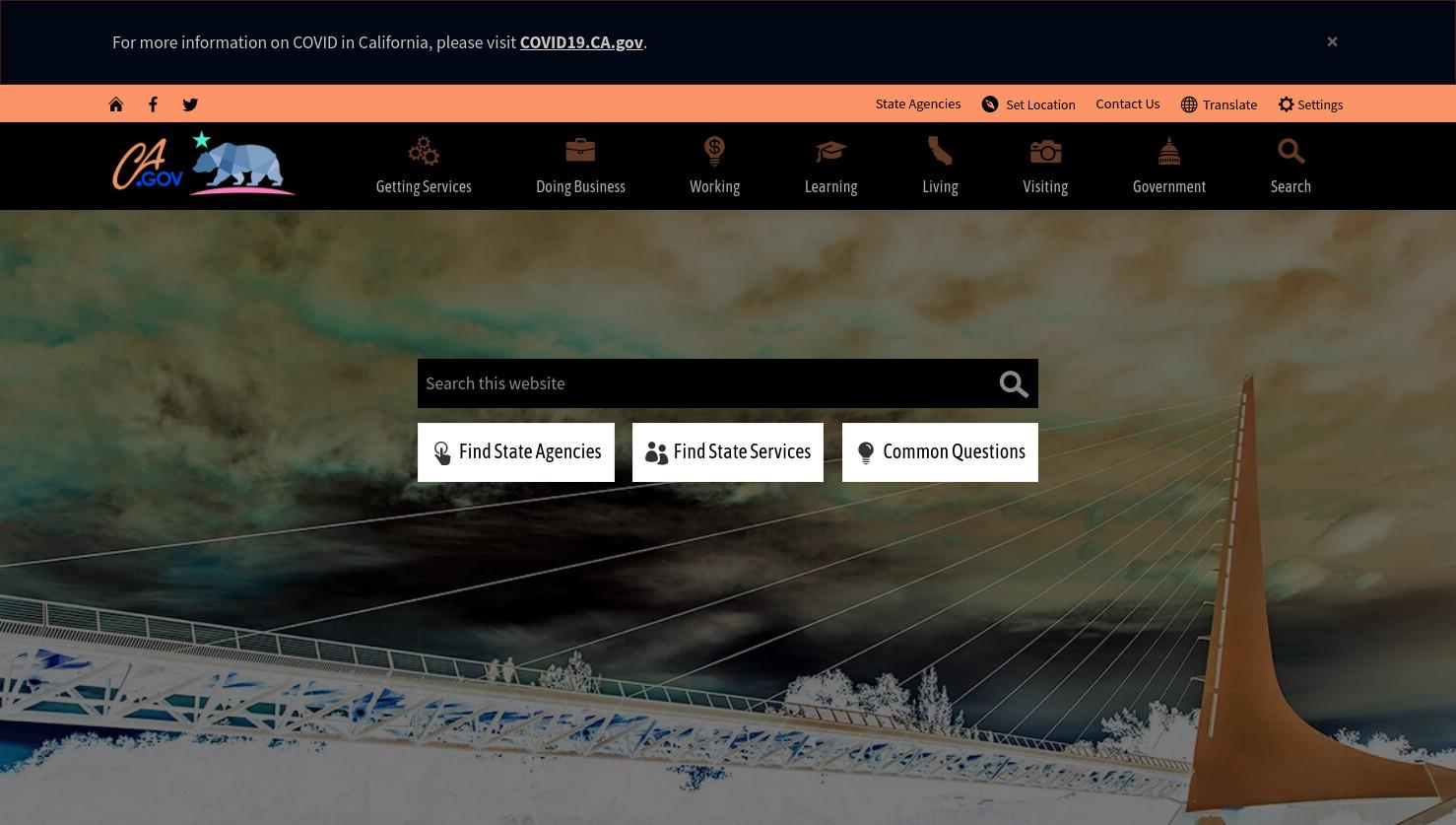Click the pointing hand icon on Find State Agencies
This screenshot has height=825, width=1456.
point(442,452)
